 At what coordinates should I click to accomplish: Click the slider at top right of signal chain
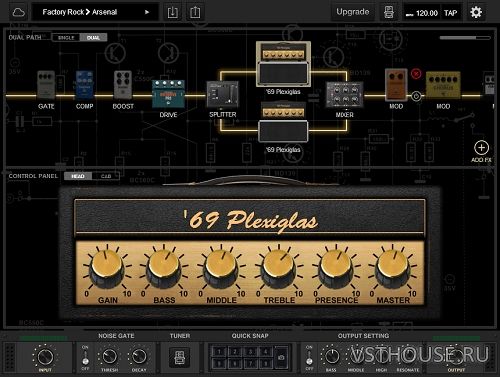(465, 38)
